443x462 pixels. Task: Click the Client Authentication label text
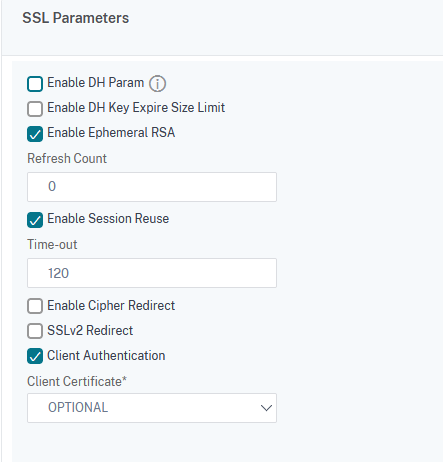click(106, 355)
